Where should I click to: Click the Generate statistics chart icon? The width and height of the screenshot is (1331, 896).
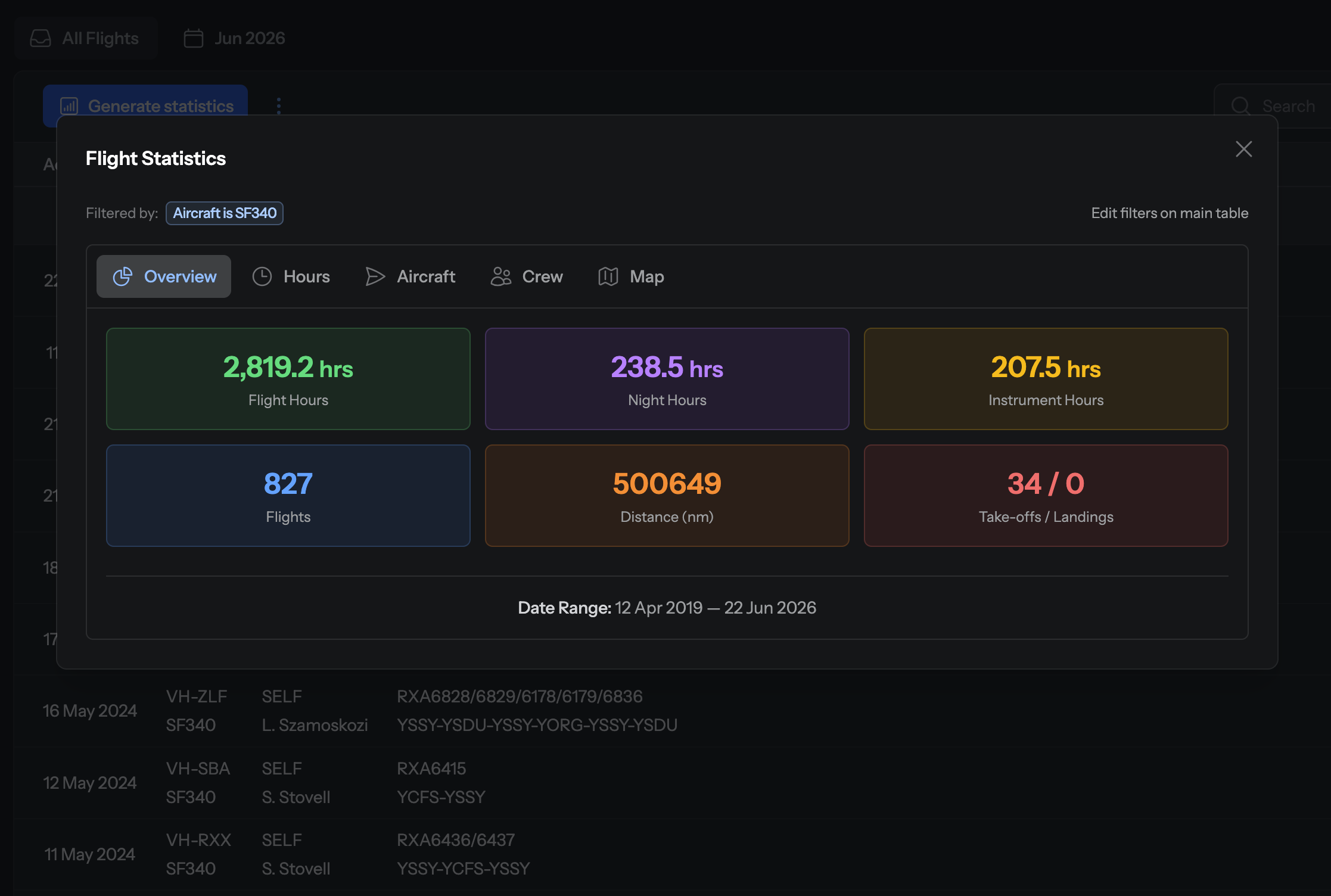tap(69, 106)
